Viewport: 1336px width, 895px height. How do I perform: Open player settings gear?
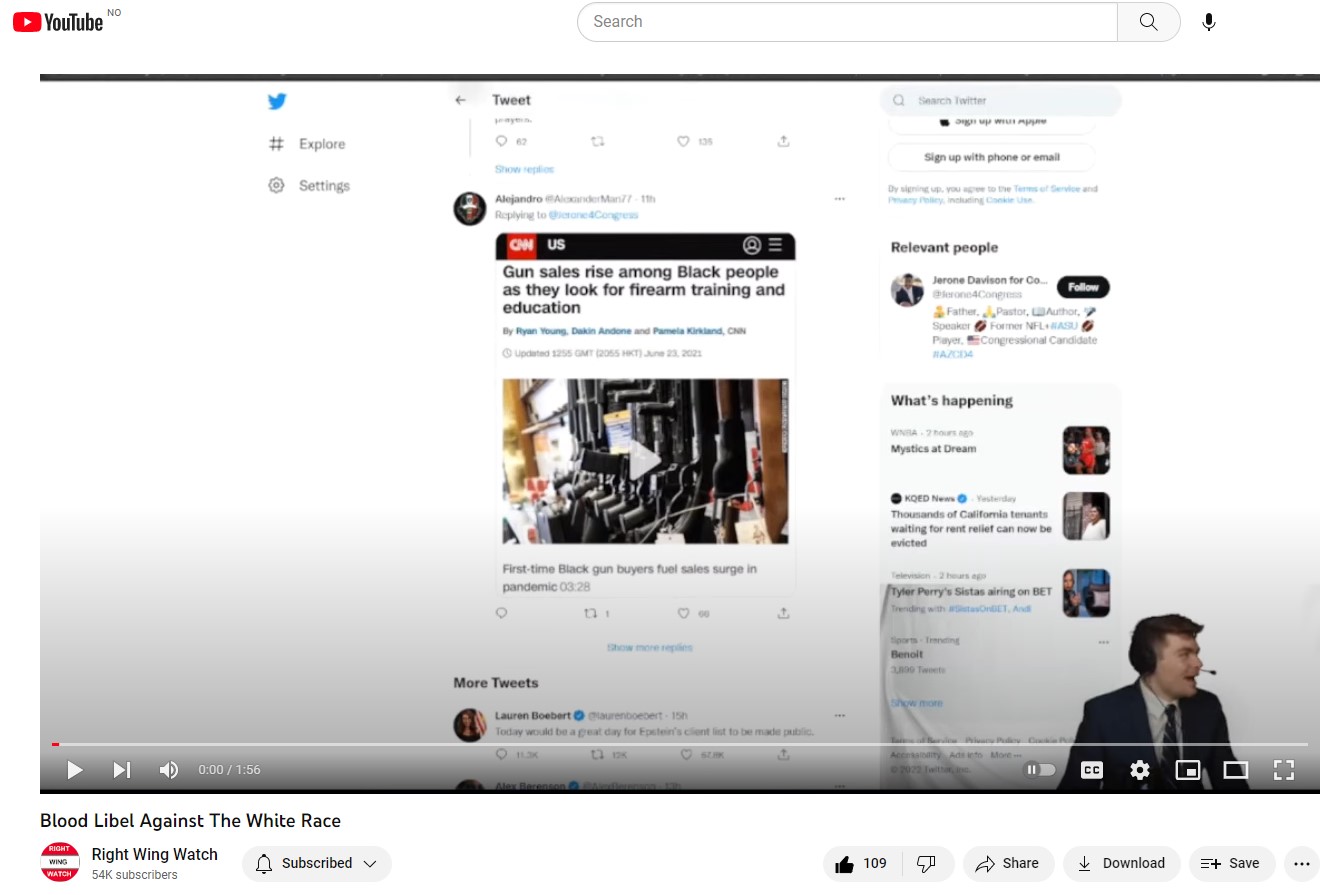click(1140, 770)
